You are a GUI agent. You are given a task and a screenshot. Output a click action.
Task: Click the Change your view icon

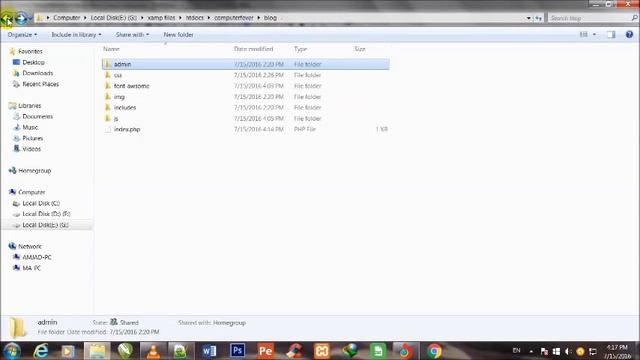[x=584, y=35]
